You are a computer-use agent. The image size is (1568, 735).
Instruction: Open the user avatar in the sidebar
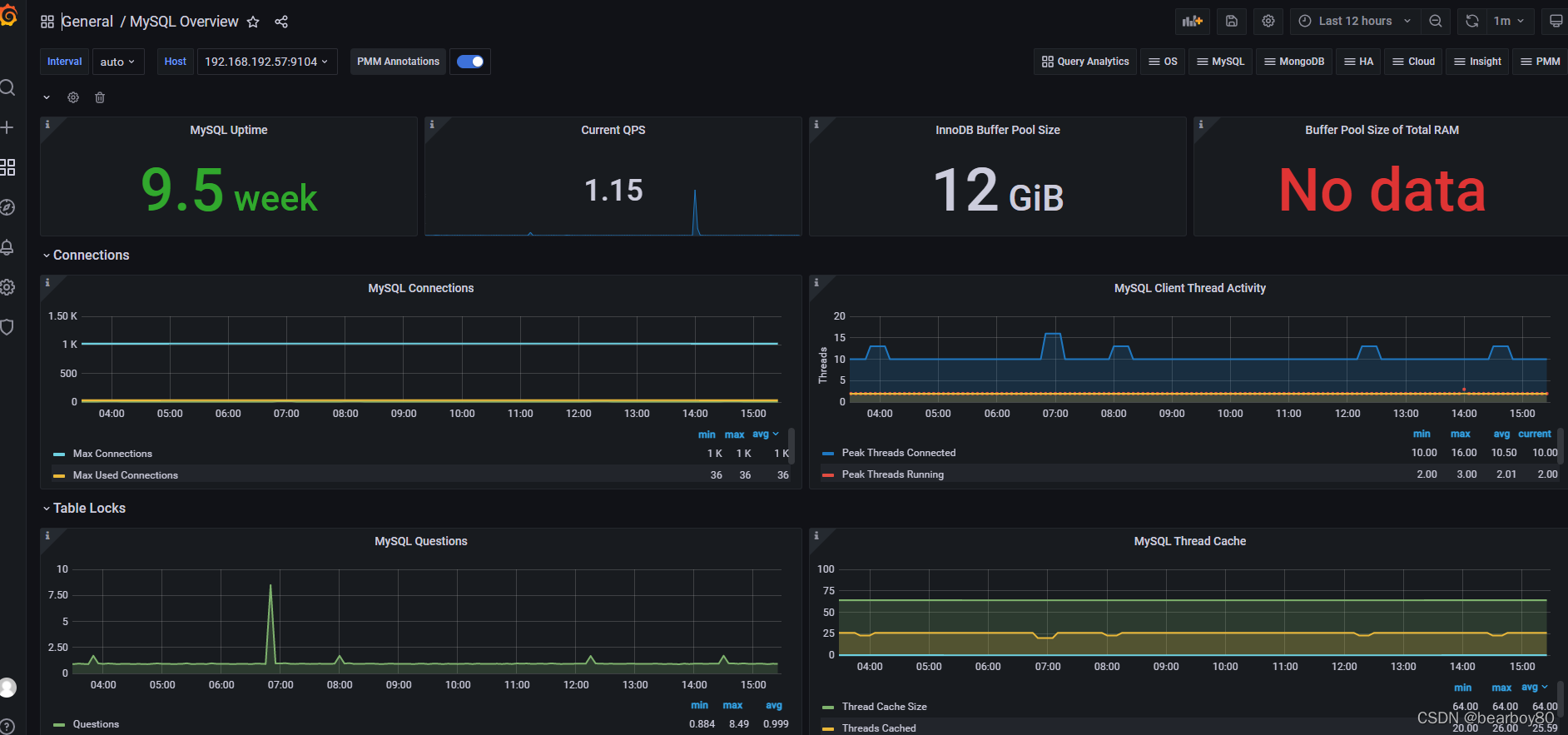pyautogui.click(x=7, y=687)
